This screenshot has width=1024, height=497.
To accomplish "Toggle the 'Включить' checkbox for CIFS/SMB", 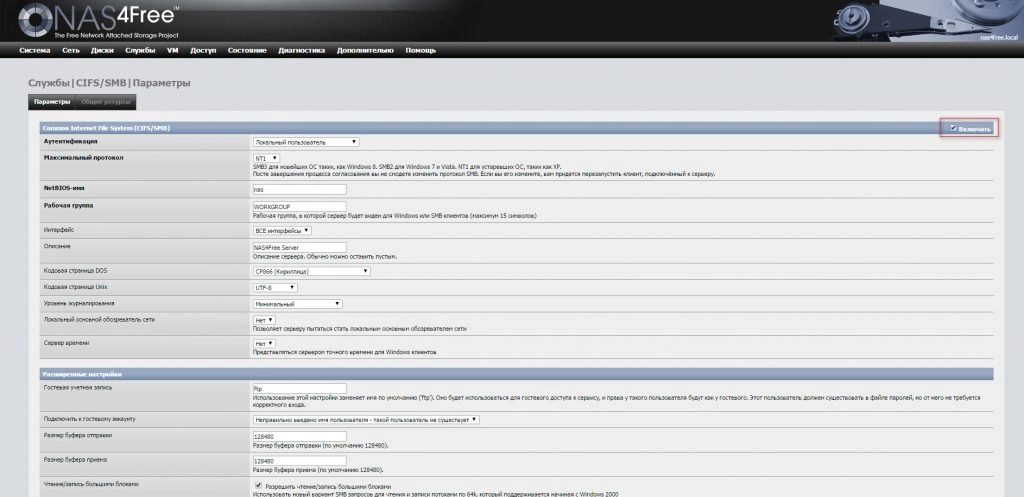I will (954, 129).
